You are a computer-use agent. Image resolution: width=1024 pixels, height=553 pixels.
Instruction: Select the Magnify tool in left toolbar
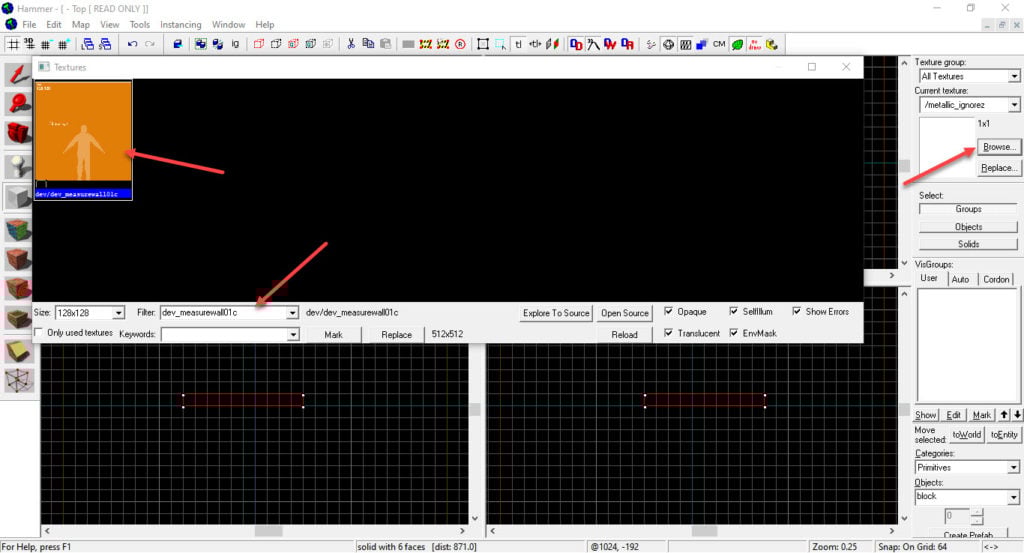18,104
